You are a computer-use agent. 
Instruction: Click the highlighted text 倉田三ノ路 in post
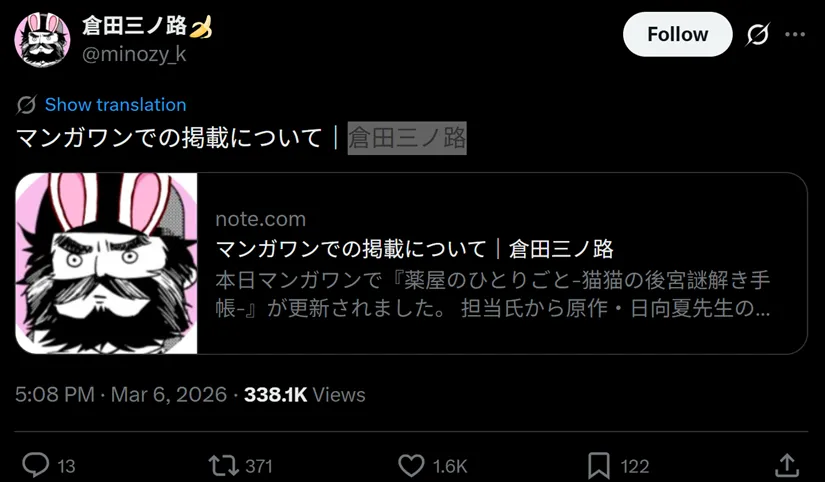click(x=407, y=138)
